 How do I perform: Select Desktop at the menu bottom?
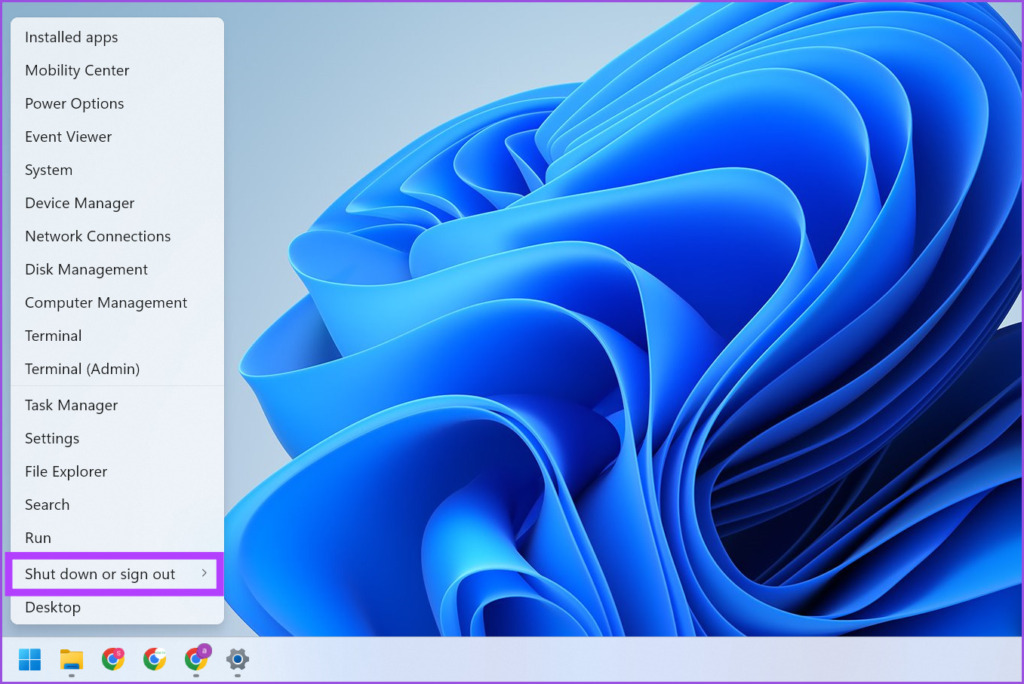point(118,608)
